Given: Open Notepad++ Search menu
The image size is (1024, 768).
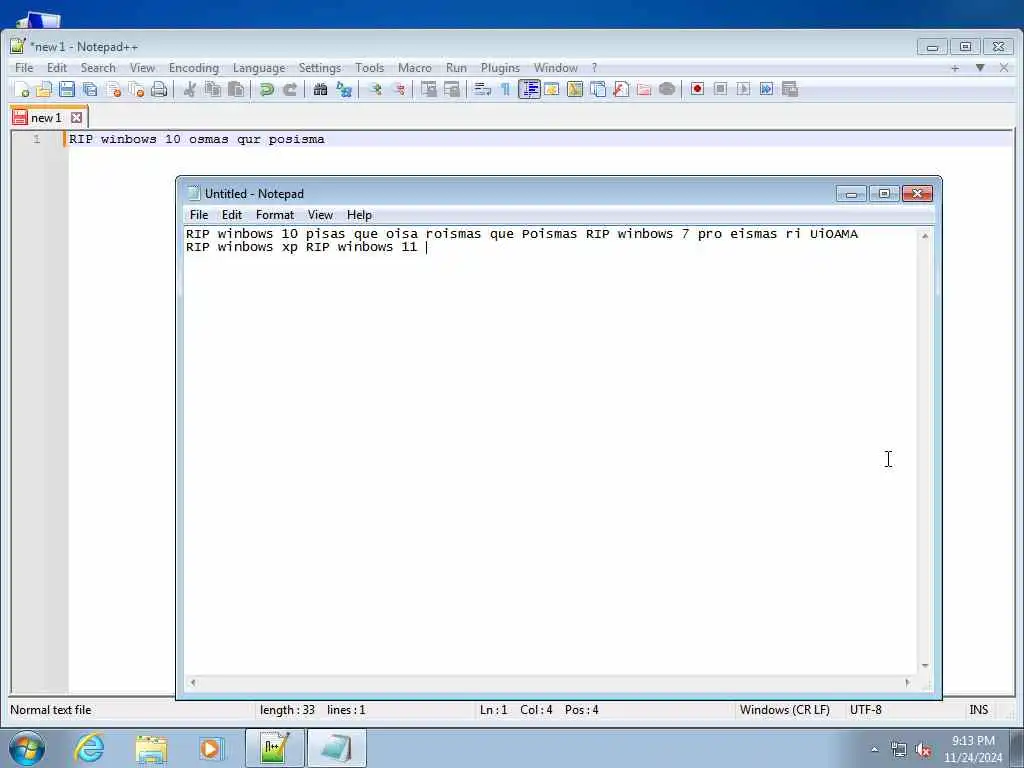Looking at the screenshot, I should [98, 68].
